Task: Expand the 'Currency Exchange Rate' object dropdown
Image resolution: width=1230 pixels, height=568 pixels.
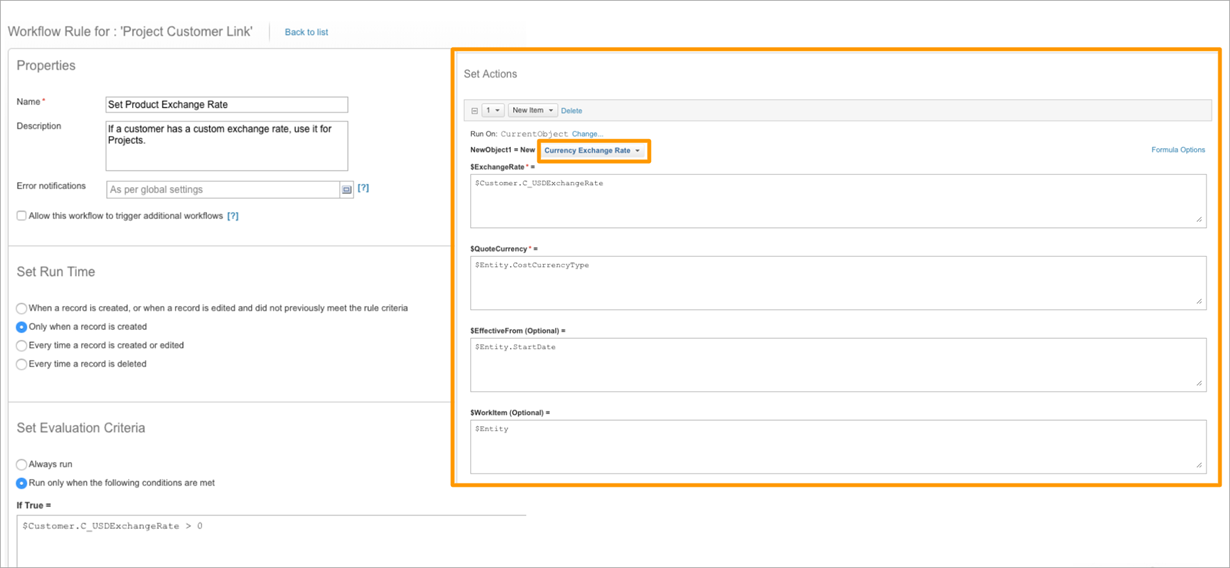Action: point(594,151)
